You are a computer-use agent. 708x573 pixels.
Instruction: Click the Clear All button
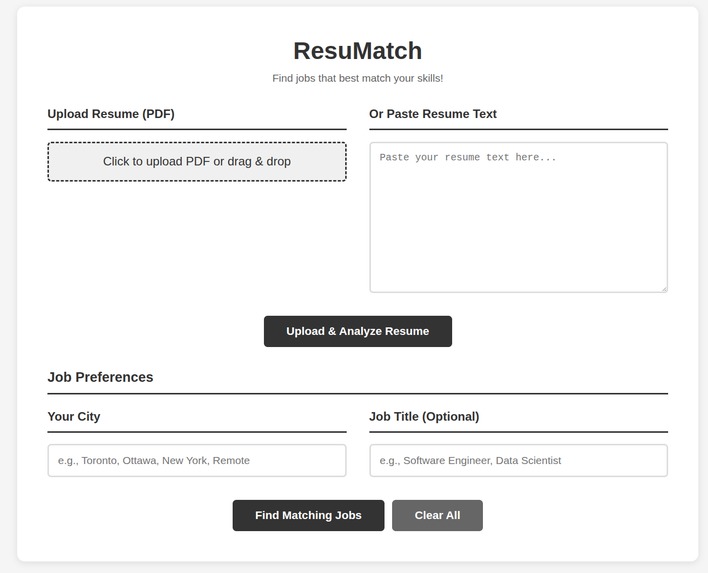click(437, 515)
